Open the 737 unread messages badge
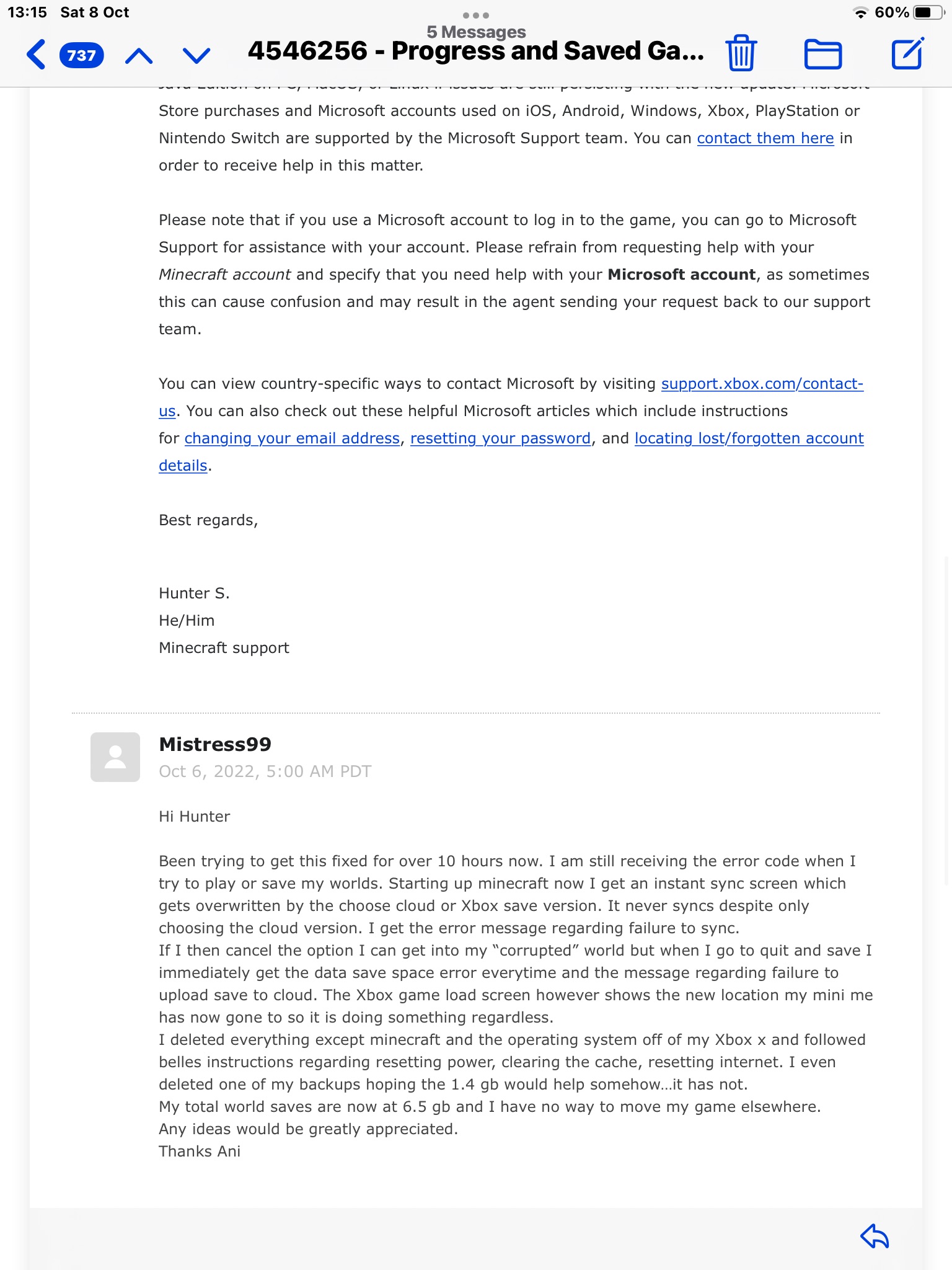 81,55
